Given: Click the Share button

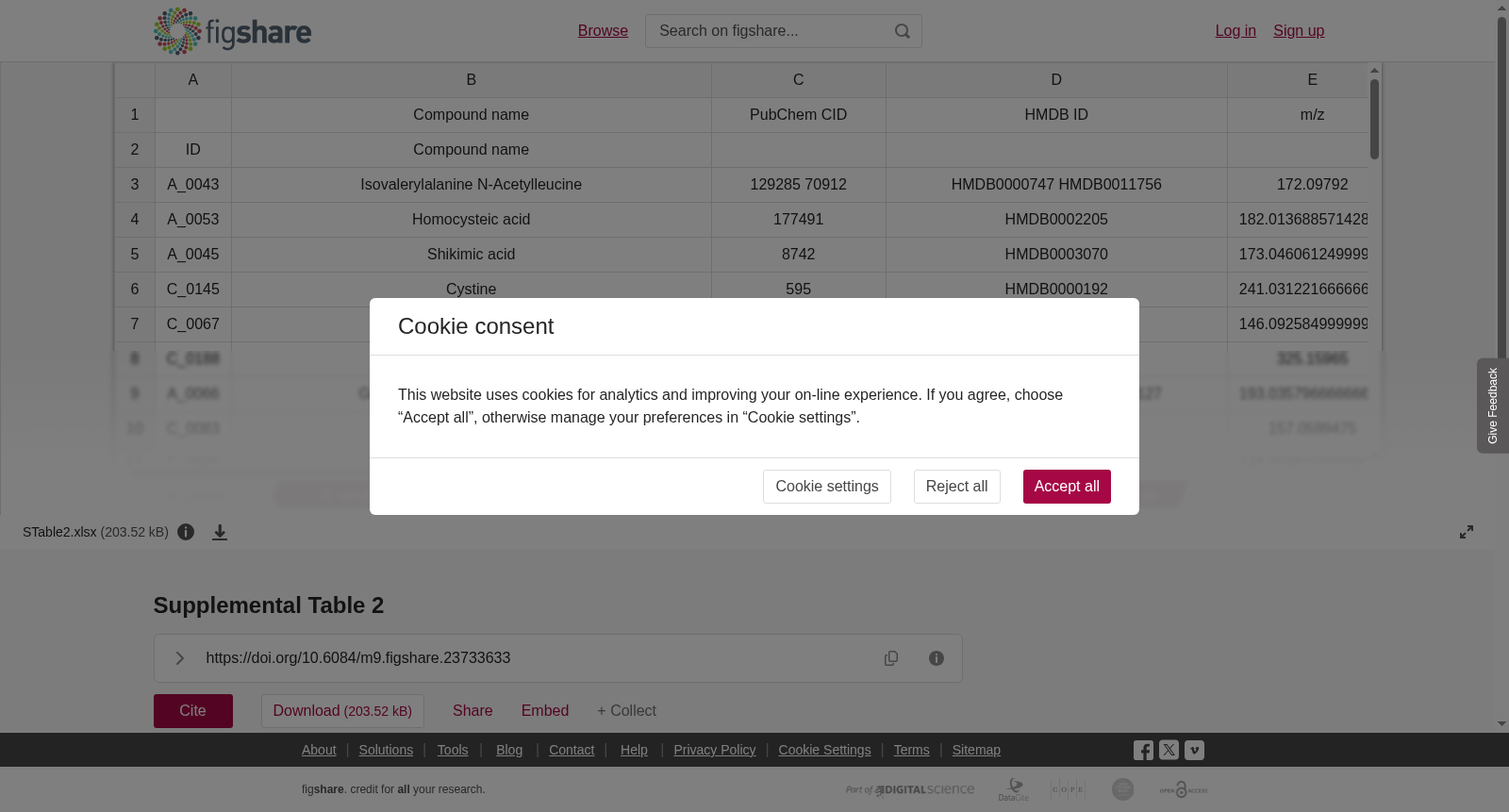Looking at the screenshot, I should (473, 711).
